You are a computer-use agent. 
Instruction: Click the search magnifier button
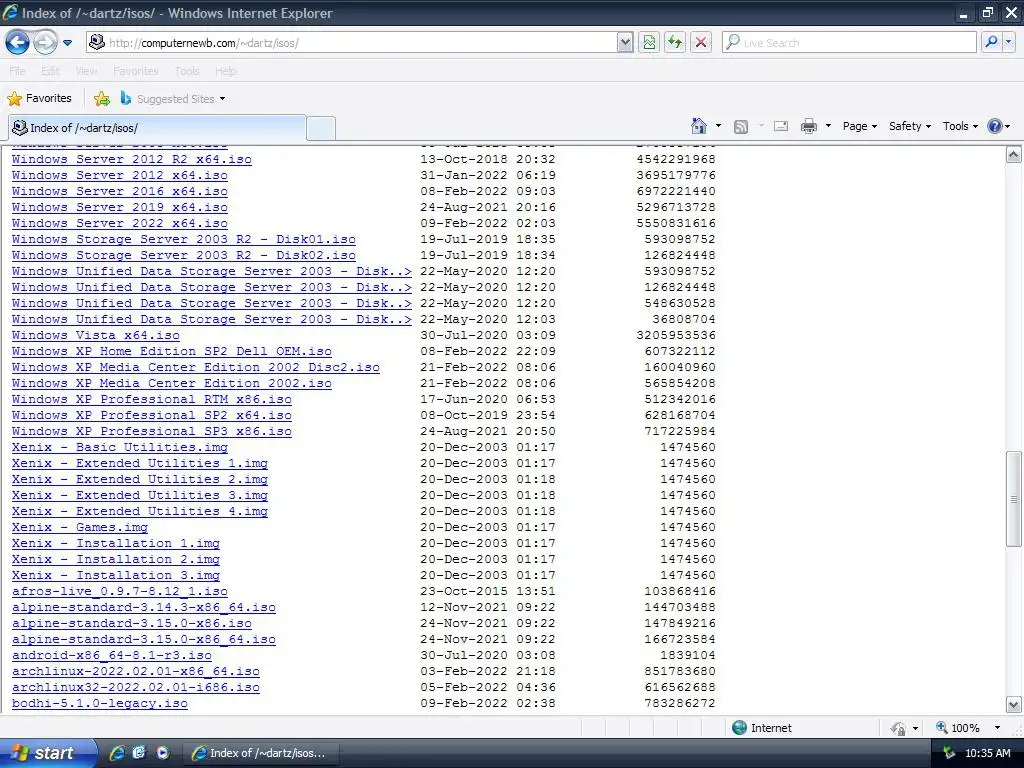pyautogui.click(x=991, y=42)
